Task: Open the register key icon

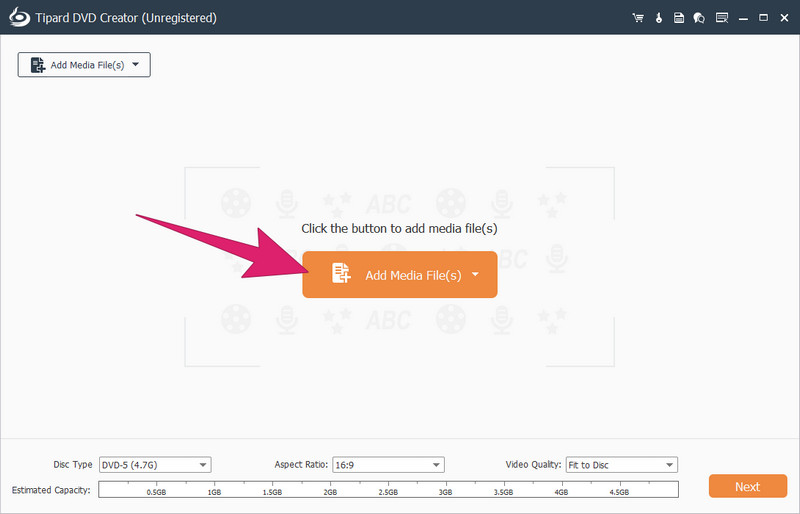Action: click(659, 18)
